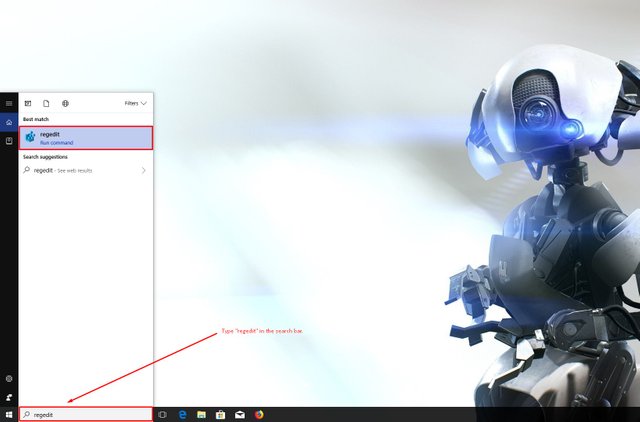Click the 'Search suggestions' heading text
The image size is (640, 422).
click(45, 157)
